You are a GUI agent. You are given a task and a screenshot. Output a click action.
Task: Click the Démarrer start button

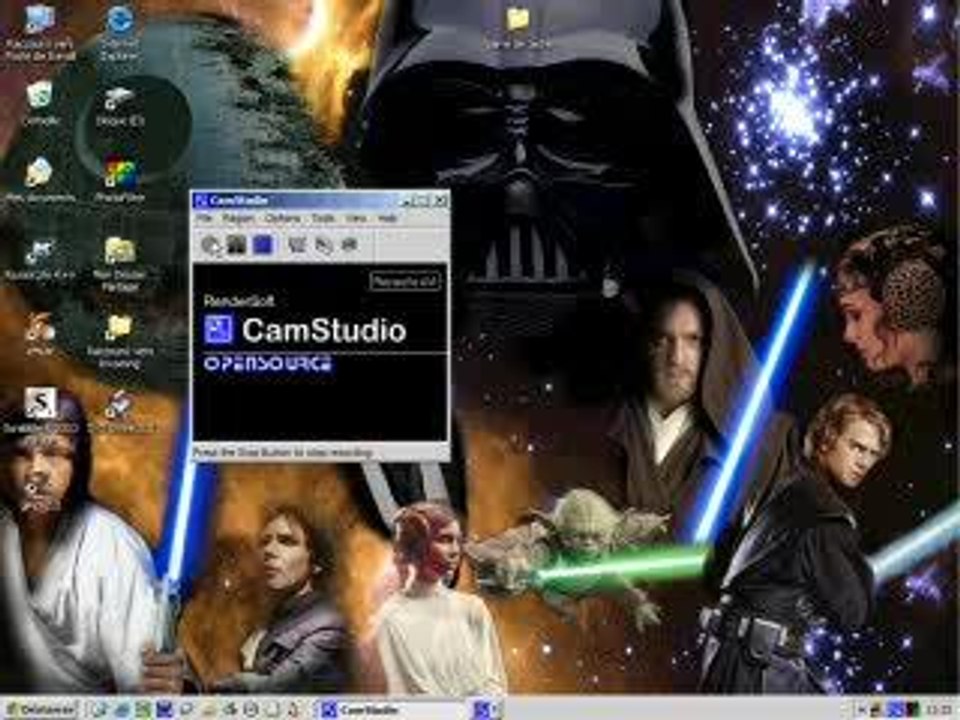pyautogui.click(x=40, y=710)
